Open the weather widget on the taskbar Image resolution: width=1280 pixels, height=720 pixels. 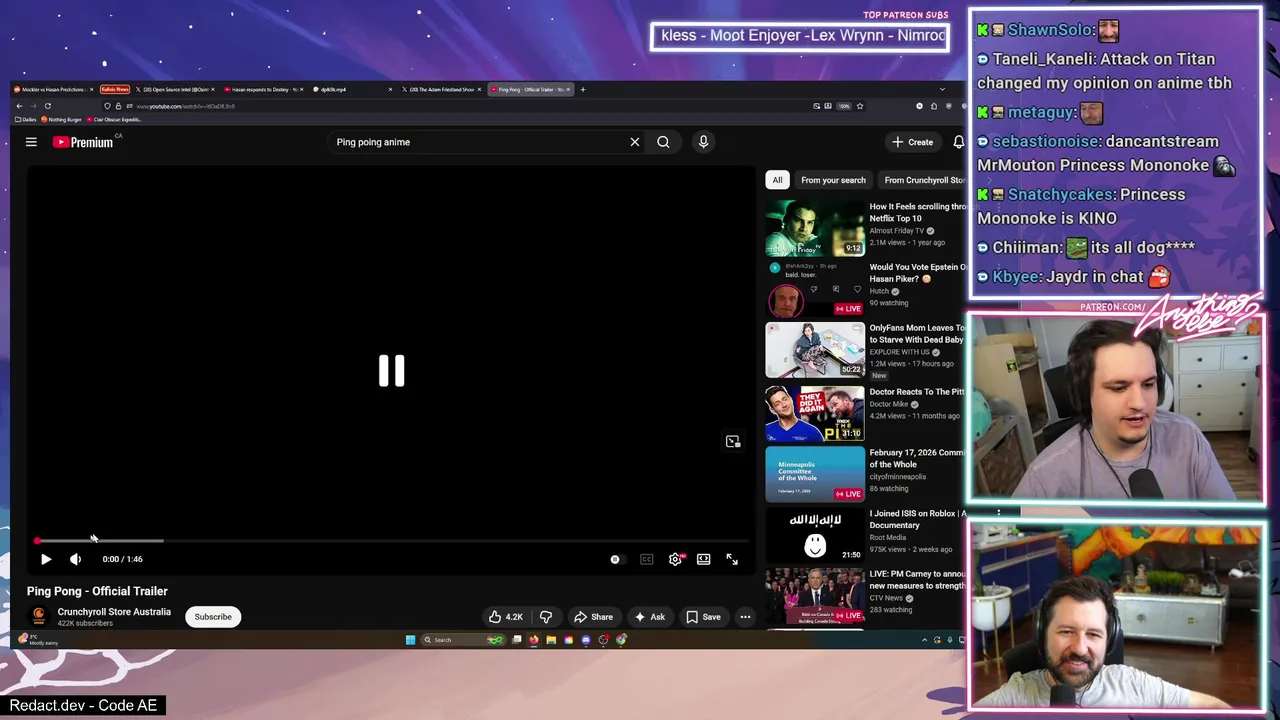point(38,640)
